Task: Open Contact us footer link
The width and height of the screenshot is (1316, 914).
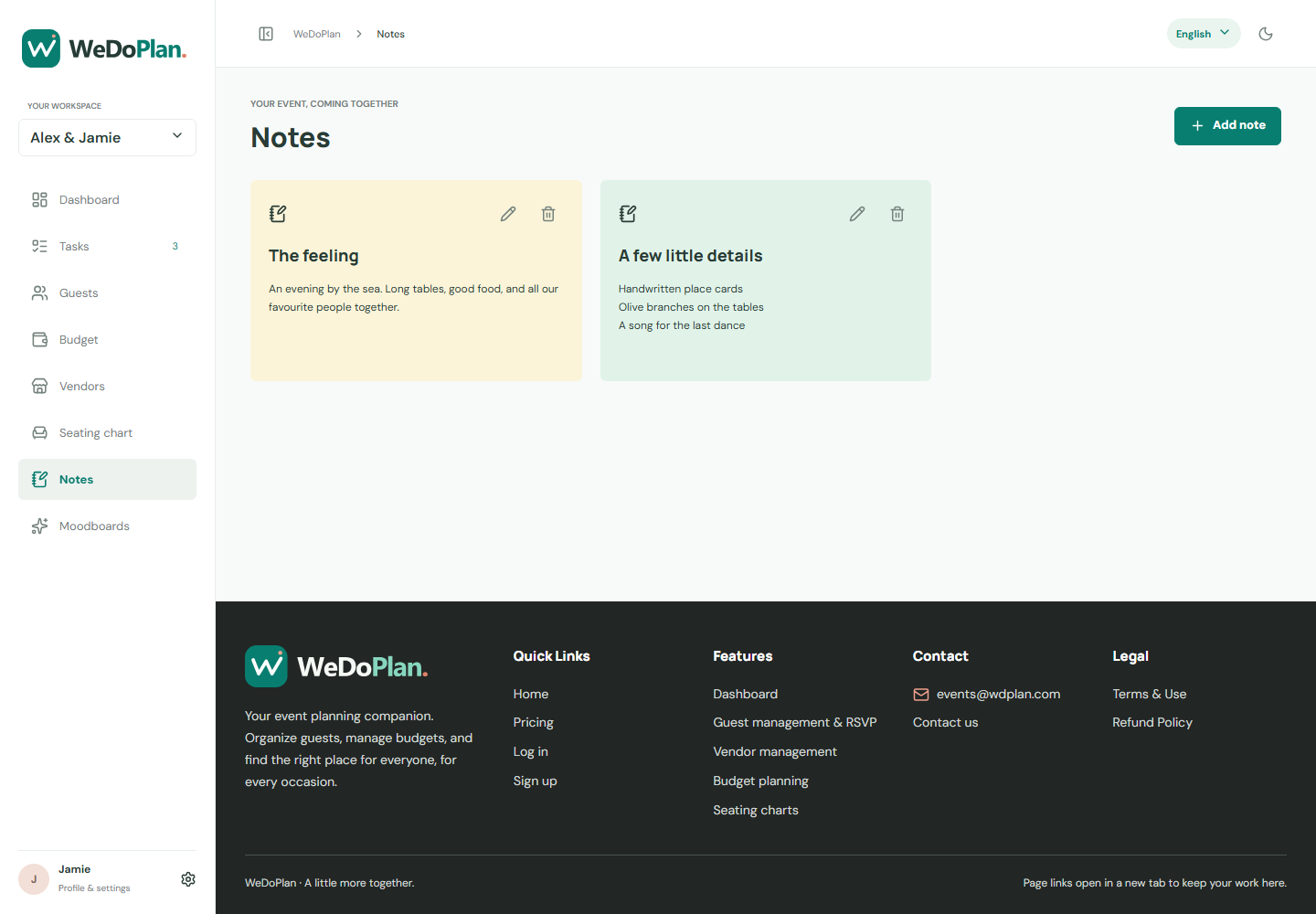Action: pos(946,723)
